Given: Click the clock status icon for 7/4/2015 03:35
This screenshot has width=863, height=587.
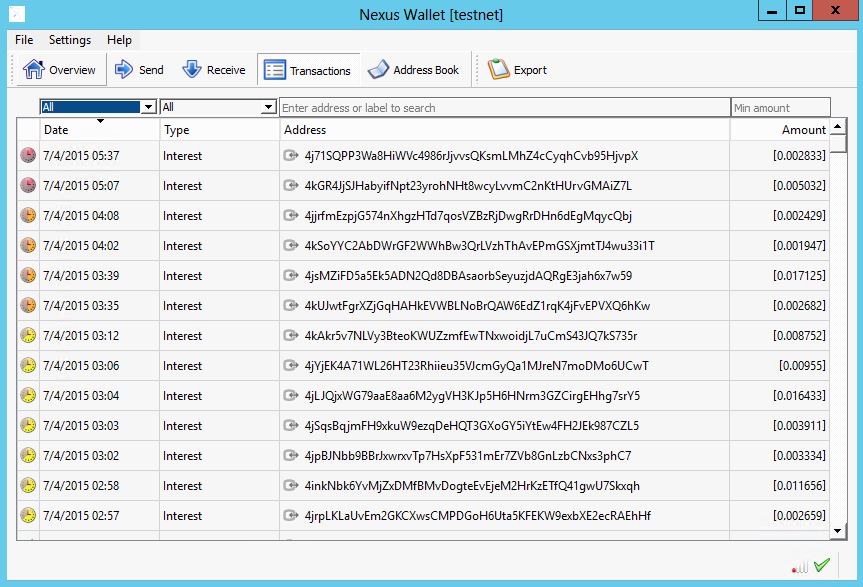Looking at the screenshot, I should 28,305.
